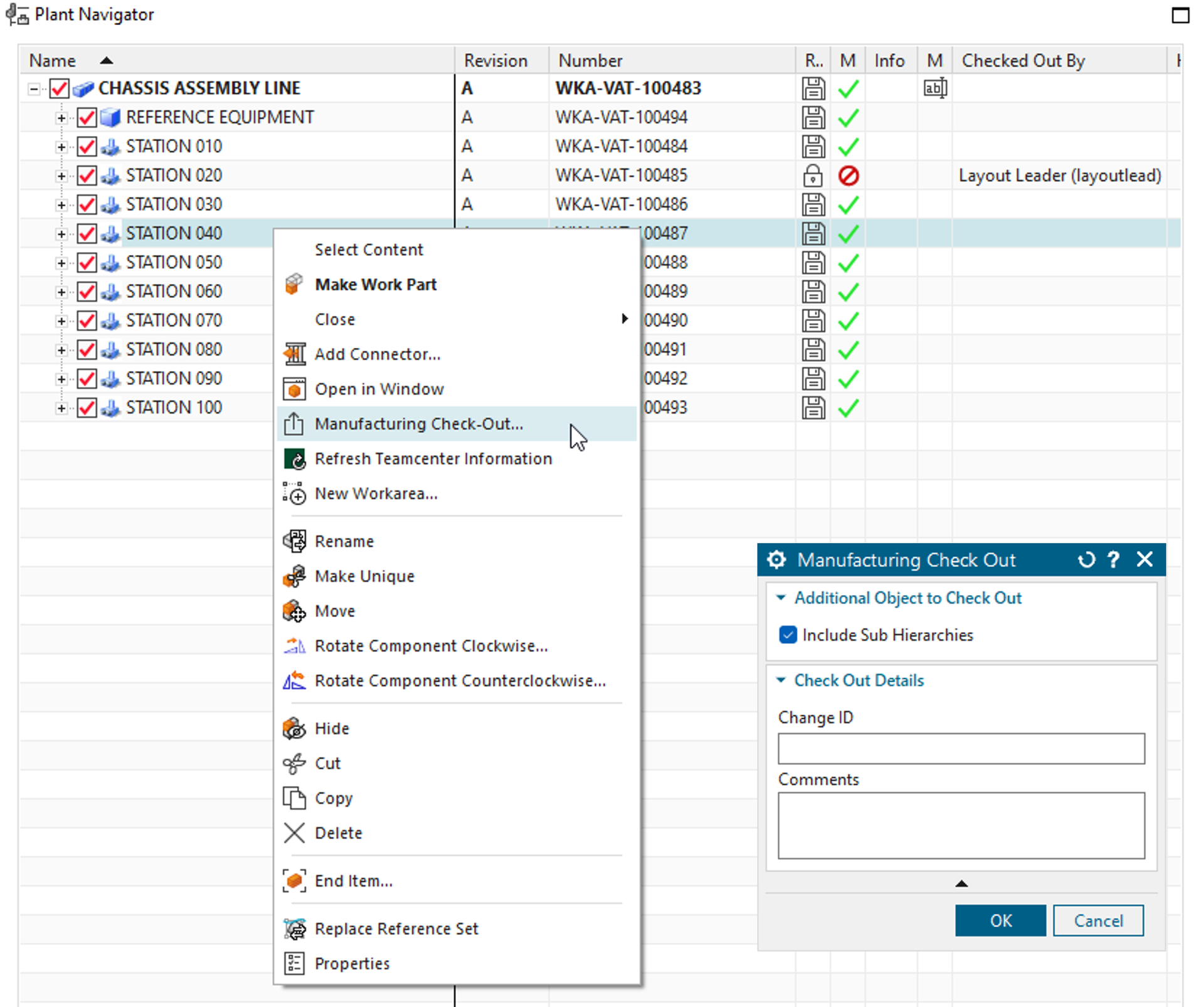Viewport: 1204px width, 1007px height.
Task: Collapse the Check Out Details section
Action: pos(781,680)
